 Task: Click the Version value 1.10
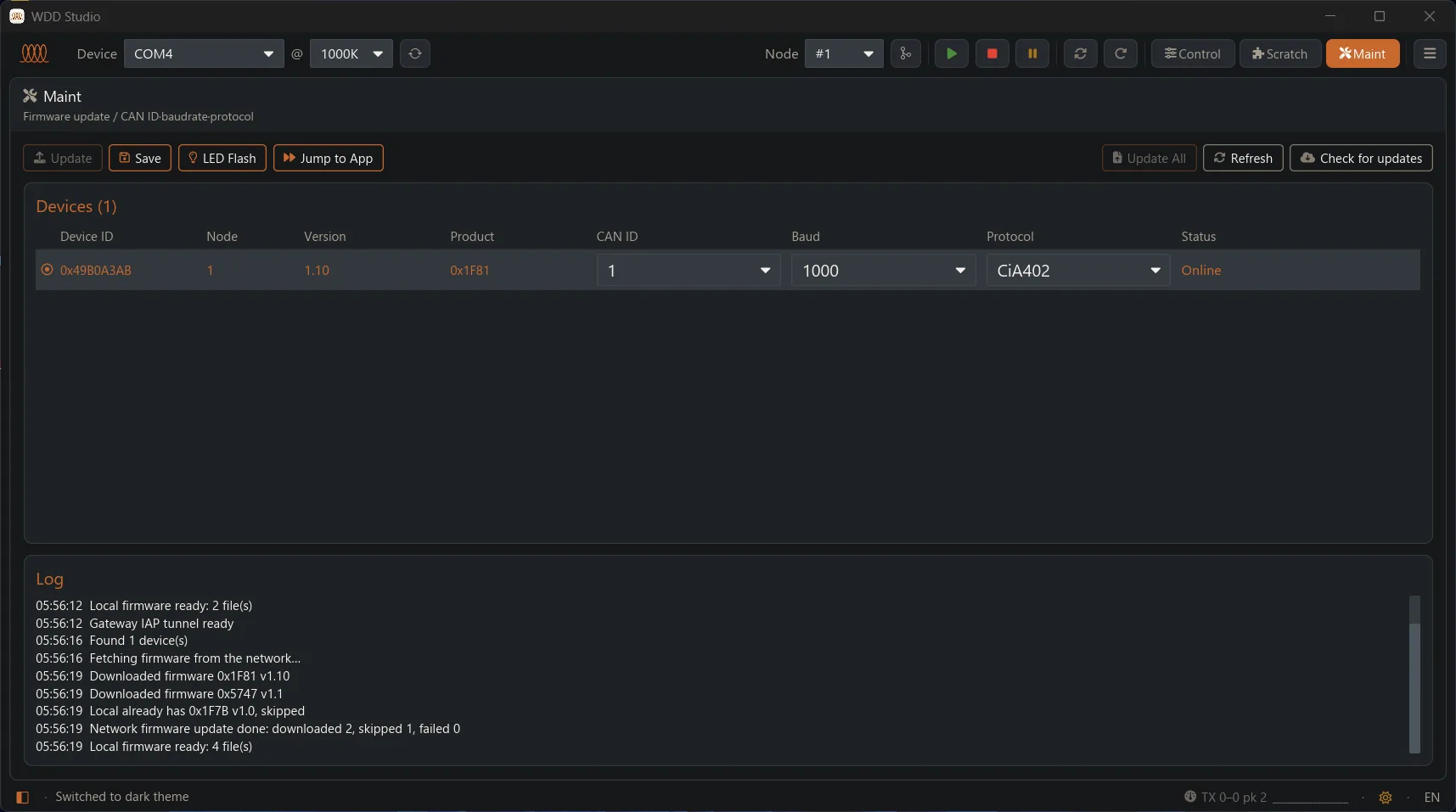coord(317,270)
